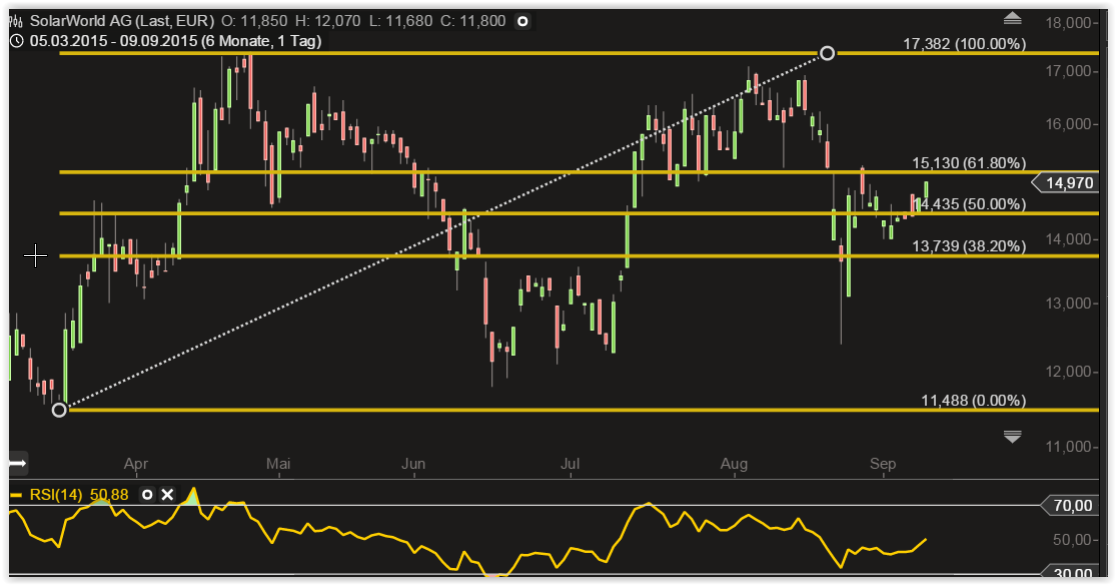Remove the RSI(14) indicator with X
The width and height of the screenshot is (1116, 585).
[x=167, y=495]
